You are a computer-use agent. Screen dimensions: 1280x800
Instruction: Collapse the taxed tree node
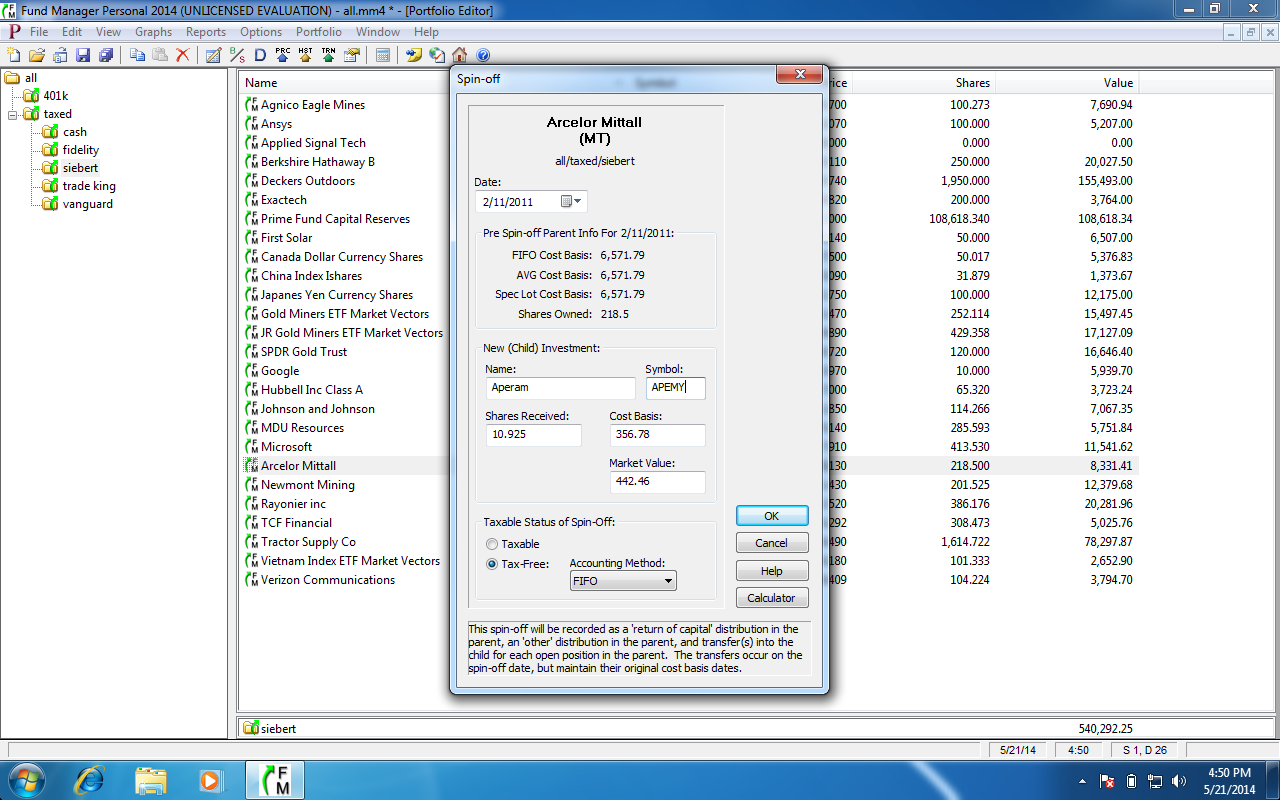pyautogui.click(x=13, y=114)
